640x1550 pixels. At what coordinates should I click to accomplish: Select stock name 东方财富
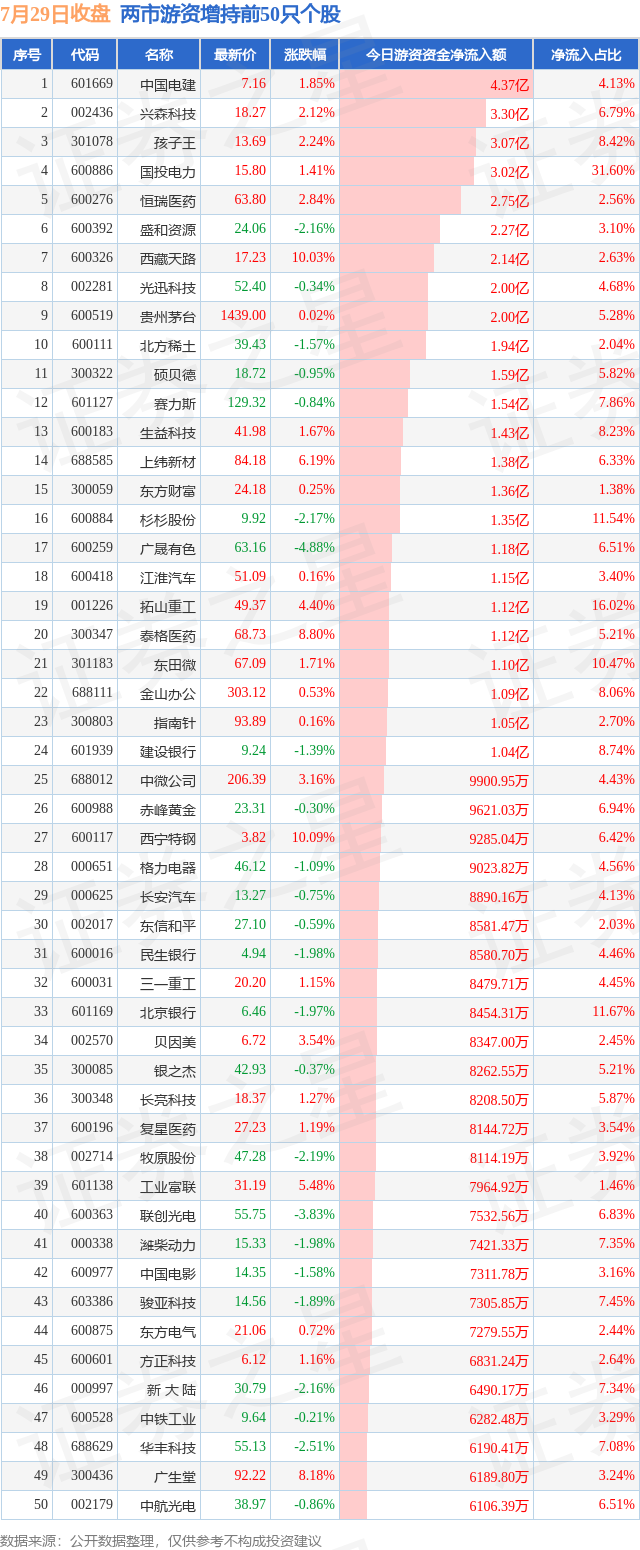tap(168, 491)
